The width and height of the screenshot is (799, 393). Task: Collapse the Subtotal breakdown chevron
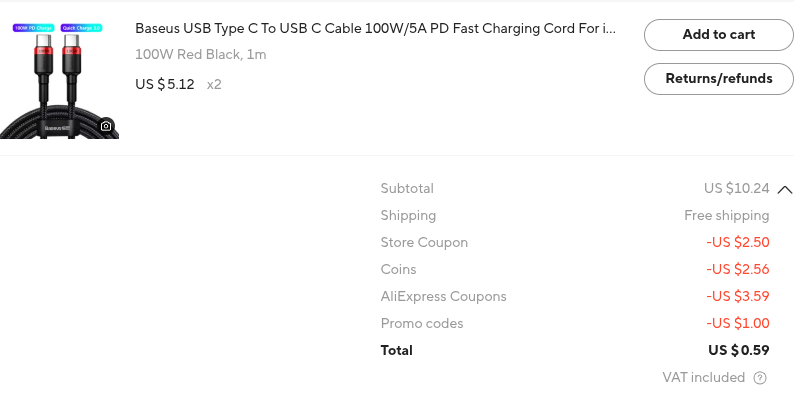point(785,190)
